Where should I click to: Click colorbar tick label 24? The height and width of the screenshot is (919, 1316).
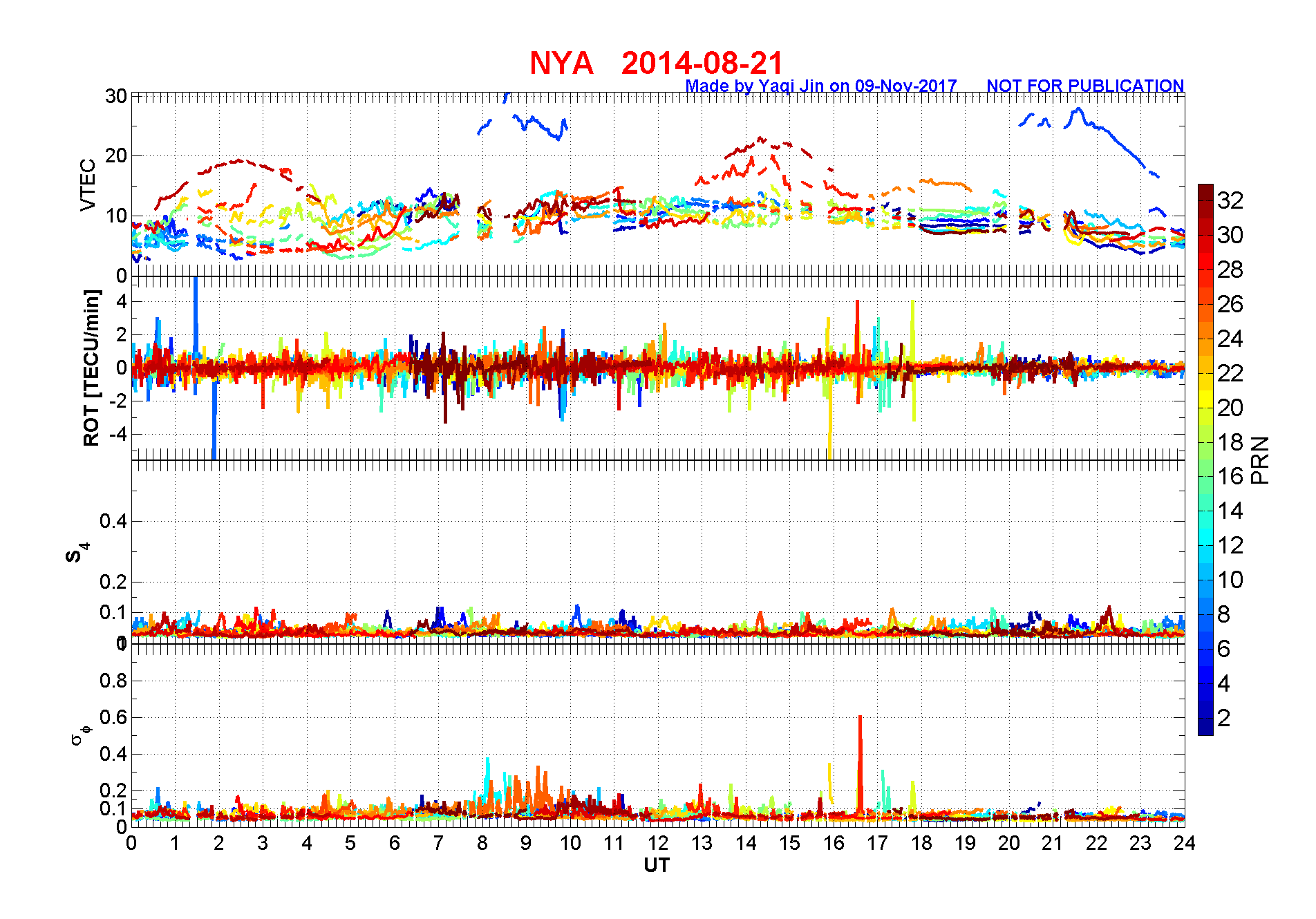tap(1230, 339)
